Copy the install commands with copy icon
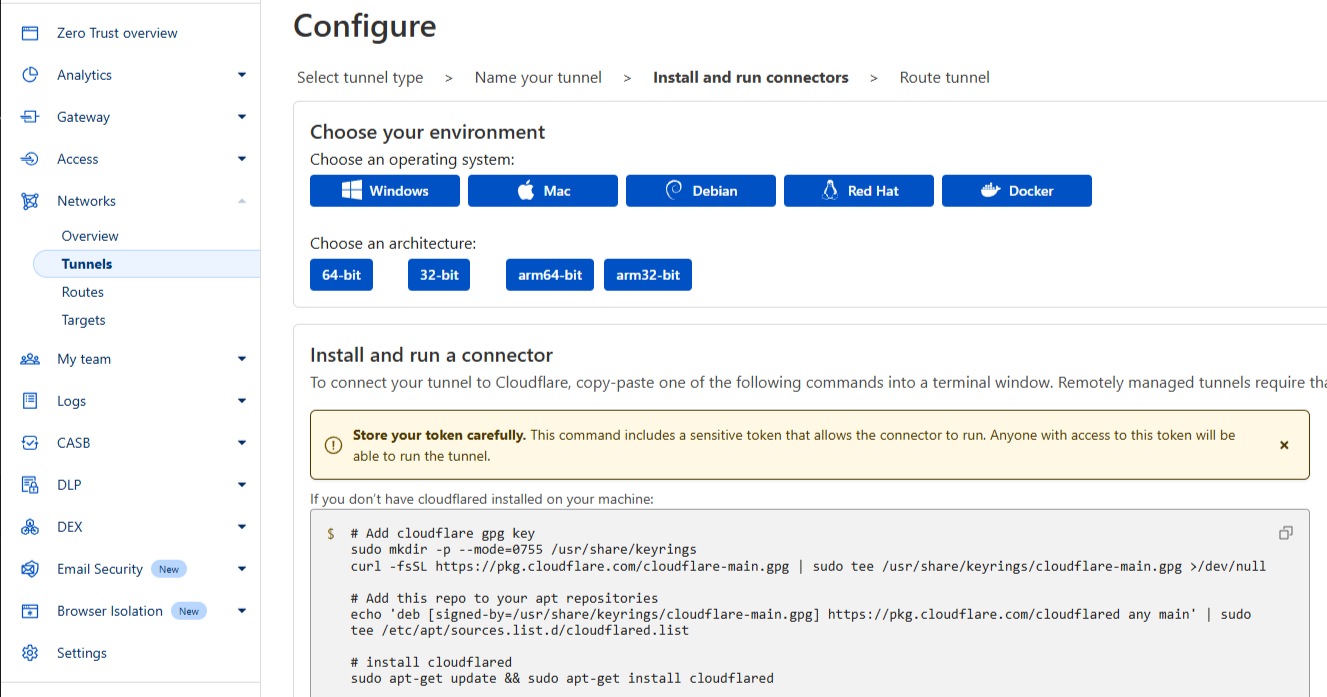 tap(1286, 533)
